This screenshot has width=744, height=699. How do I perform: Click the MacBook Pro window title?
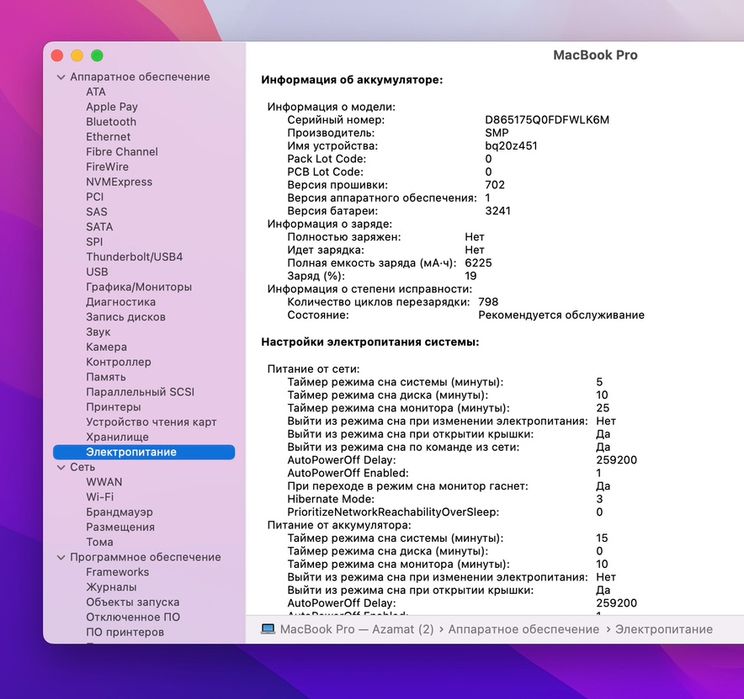pos(595,55)
